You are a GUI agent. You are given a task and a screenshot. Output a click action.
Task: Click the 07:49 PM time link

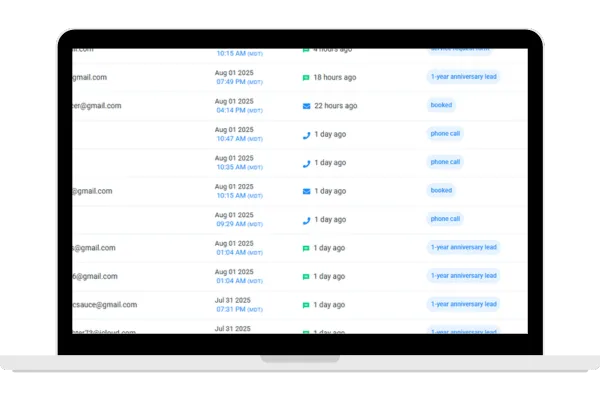(240, 82)
